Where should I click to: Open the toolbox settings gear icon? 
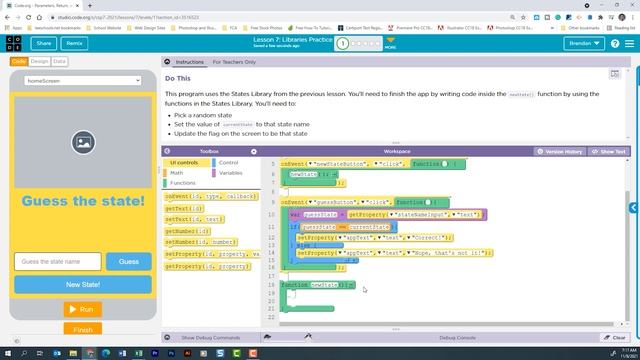(253, 151)
